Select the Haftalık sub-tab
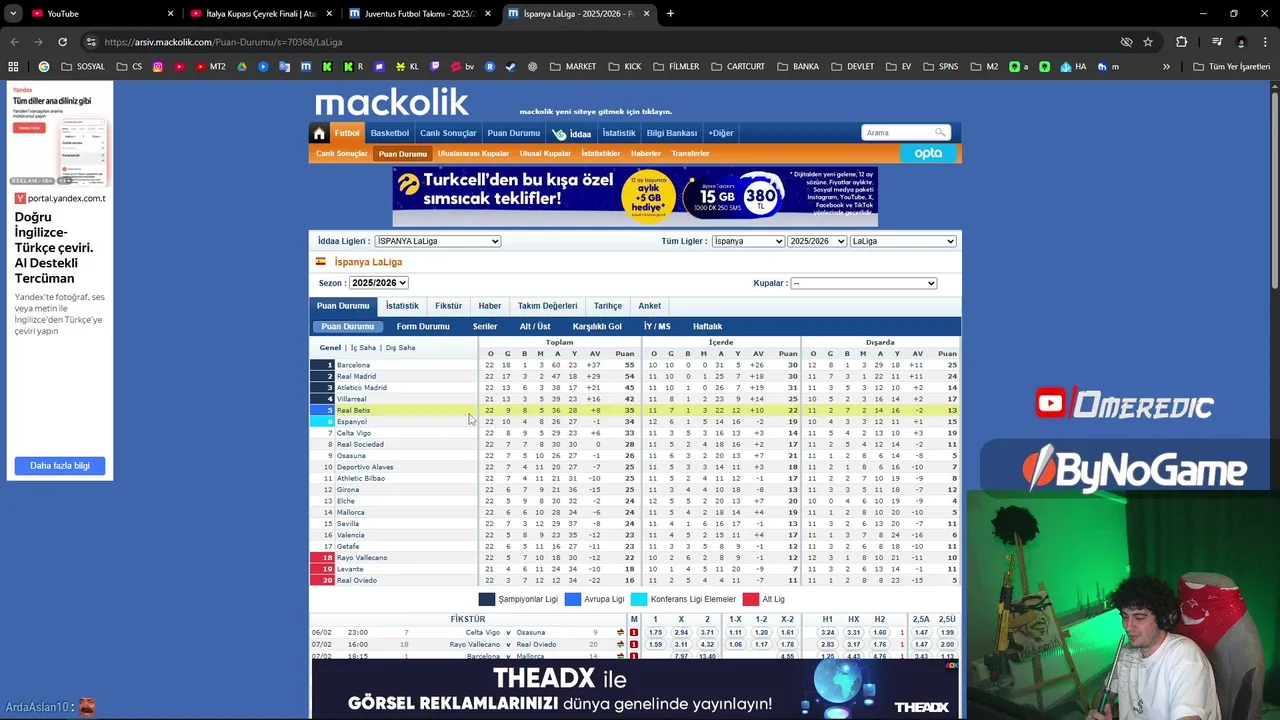This screenshot has width=1280, height=720. point(707,326)
